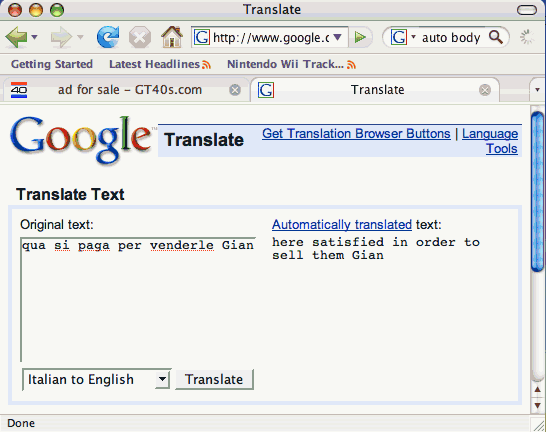Click the search field containing 'auto body'
The height and width of the screenshot is (432, 546).
[451, 38]
